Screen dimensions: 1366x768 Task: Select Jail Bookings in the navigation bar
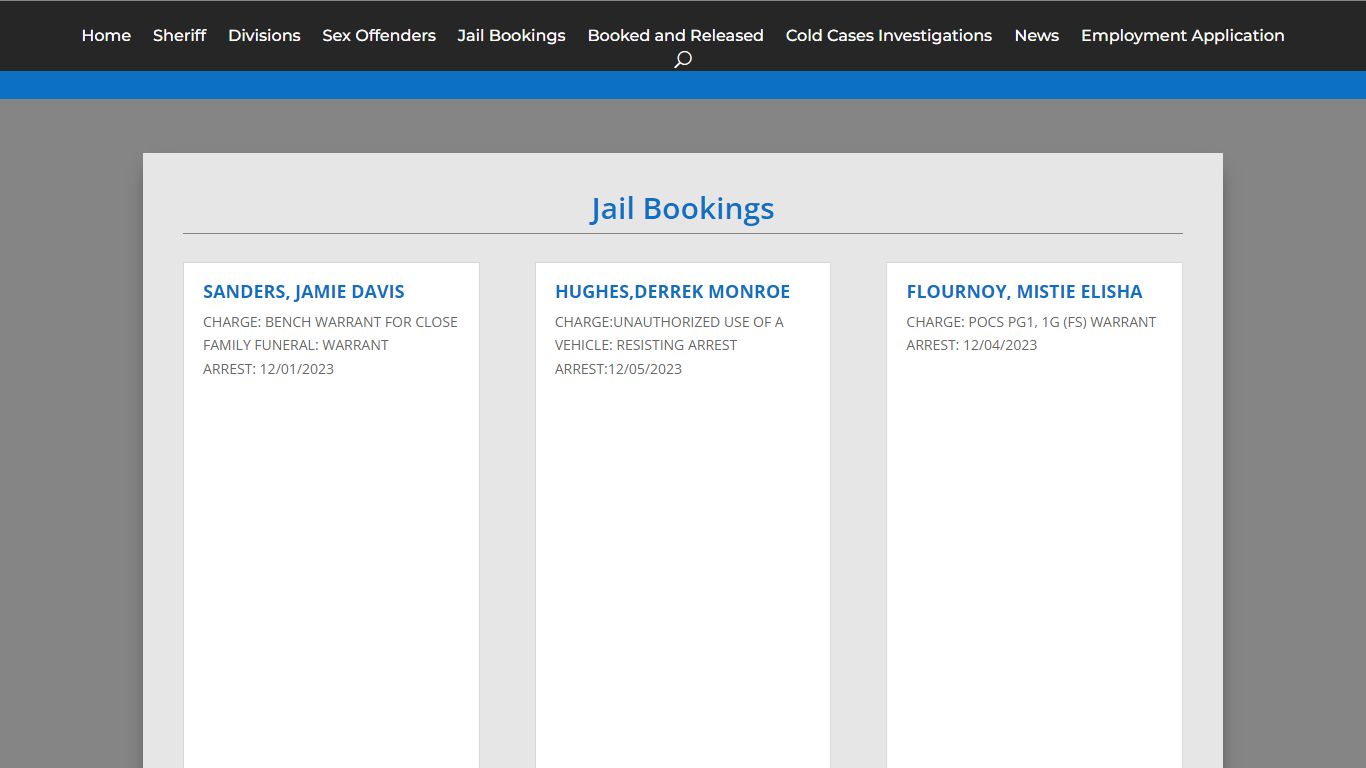pos(512,35)
